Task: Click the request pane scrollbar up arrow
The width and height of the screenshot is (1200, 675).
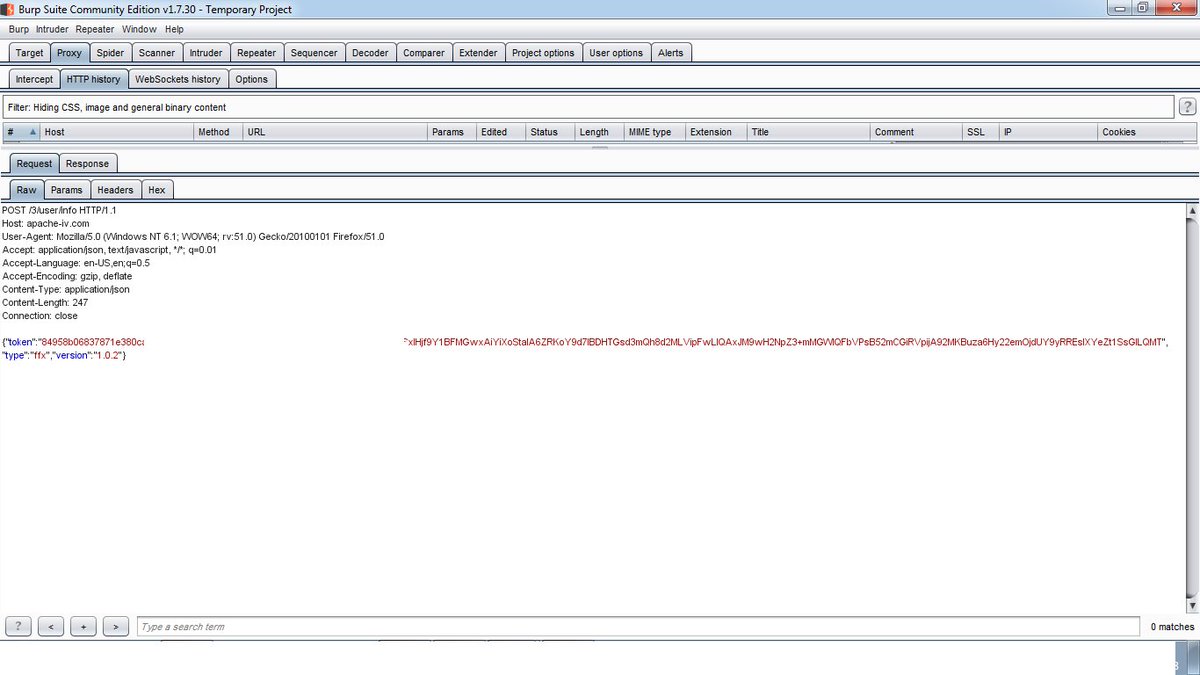Action: pyautogui.click(x=1191, y=212)
